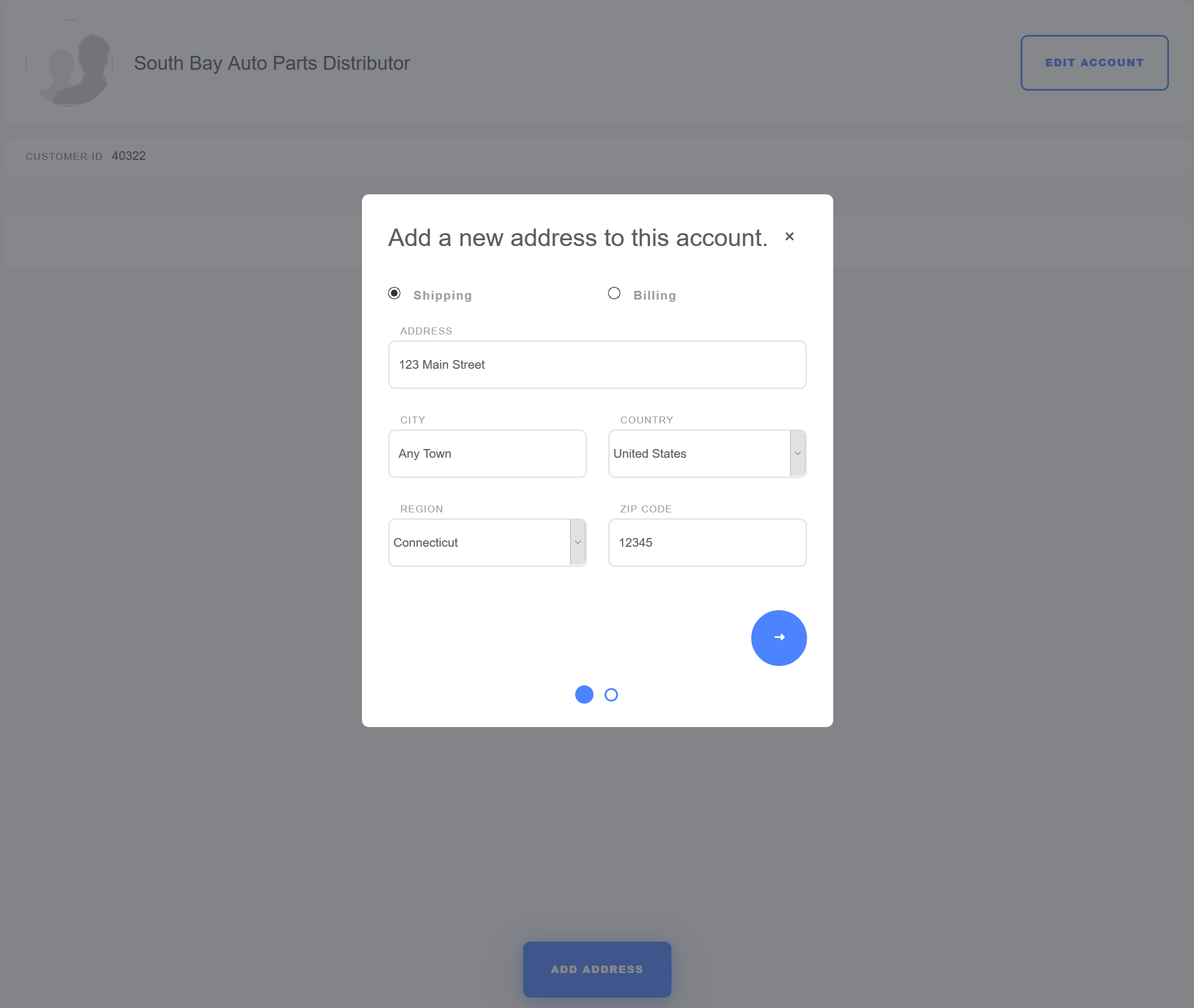
Task: Click the Zip Code input field
Action: 708,541
